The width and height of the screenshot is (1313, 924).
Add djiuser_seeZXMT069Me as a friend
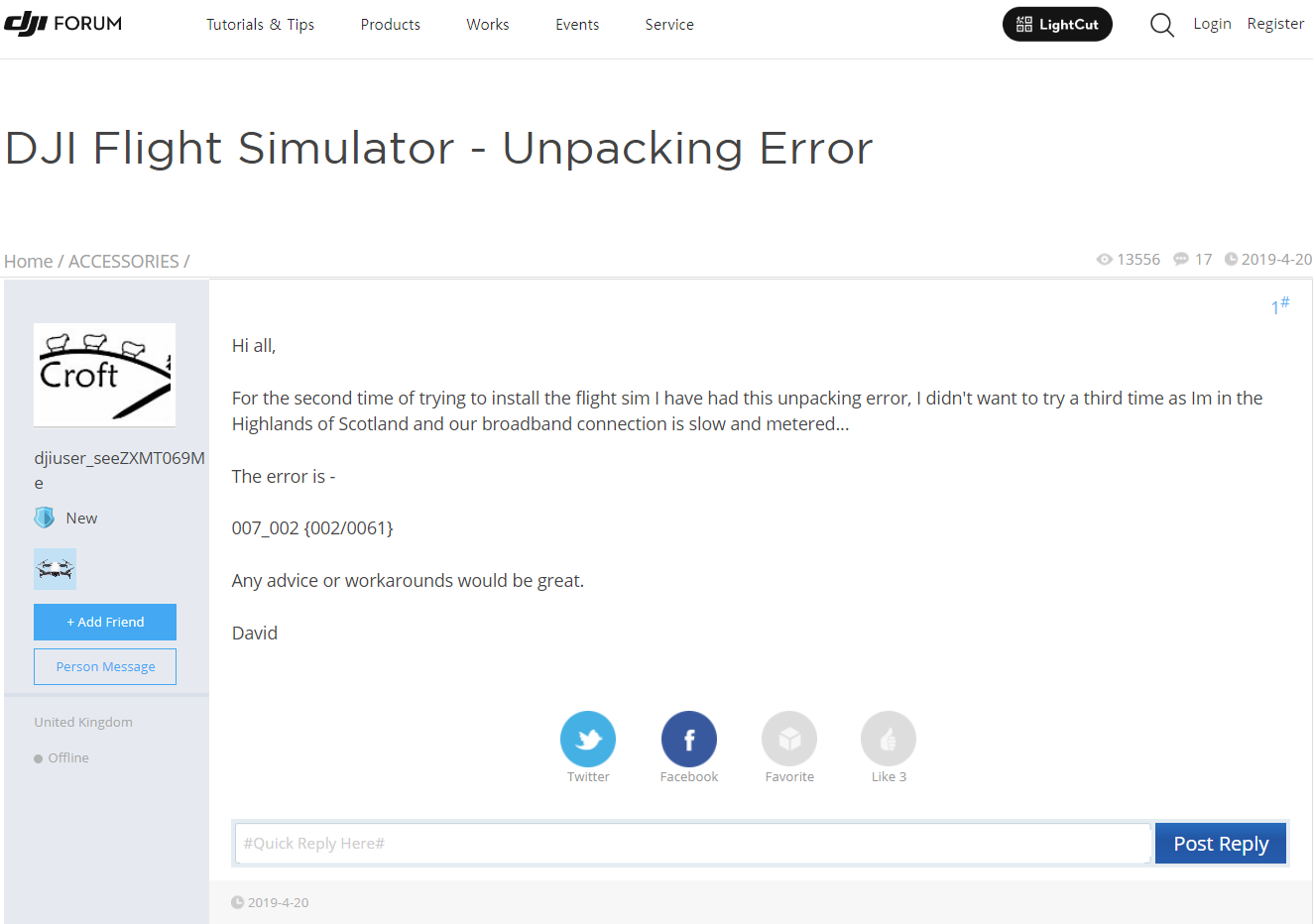coord(105,622)
